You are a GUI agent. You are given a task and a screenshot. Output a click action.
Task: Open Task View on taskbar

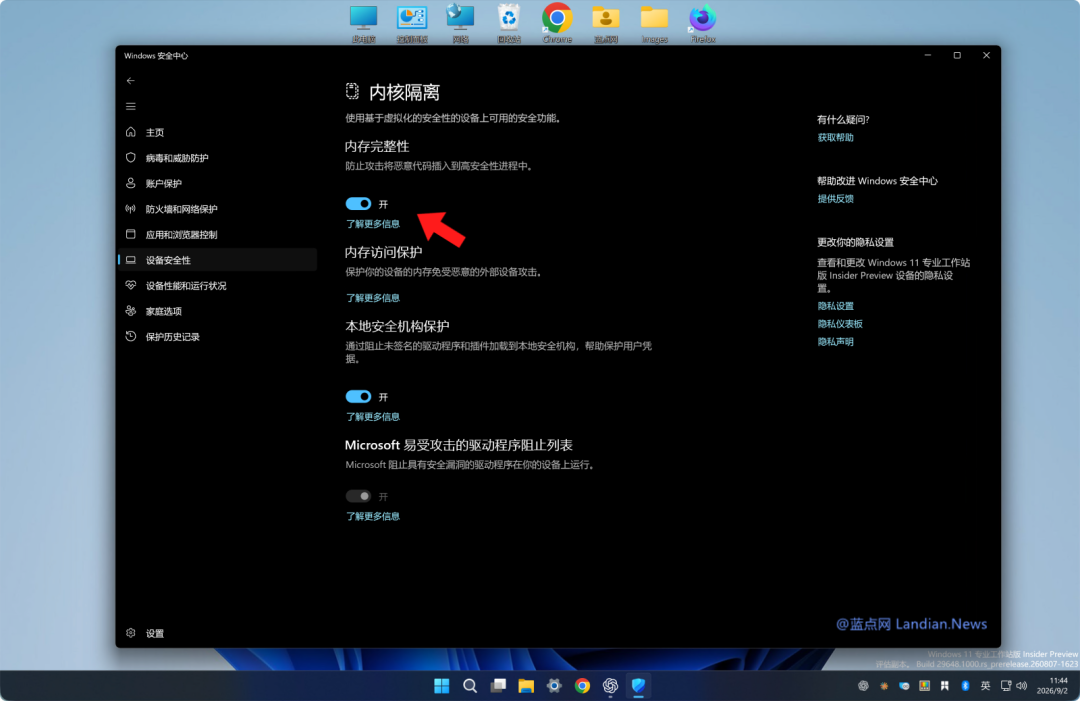498,686
